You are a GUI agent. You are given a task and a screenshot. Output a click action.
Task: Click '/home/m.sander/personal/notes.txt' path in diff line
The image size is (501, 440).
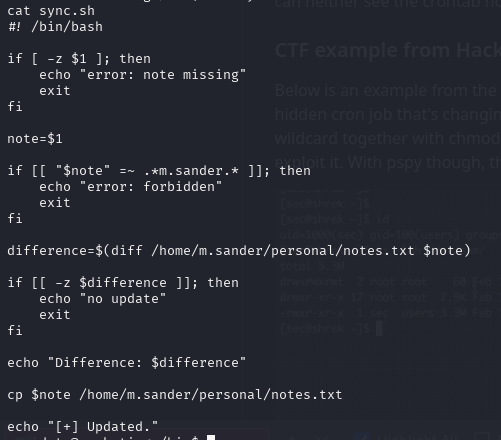pyautogui.click(x=283, y=251)
